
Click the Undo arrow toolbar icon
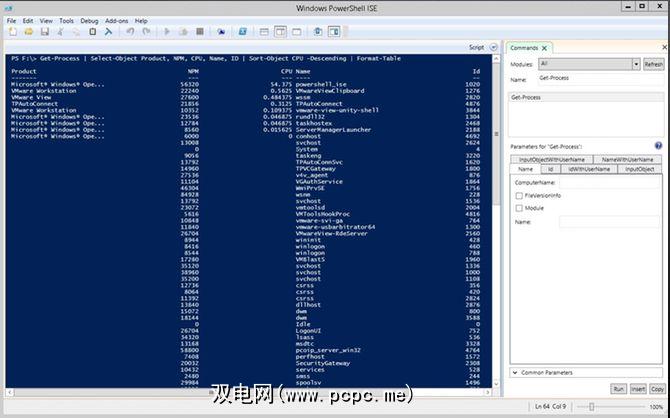[130, 32]
